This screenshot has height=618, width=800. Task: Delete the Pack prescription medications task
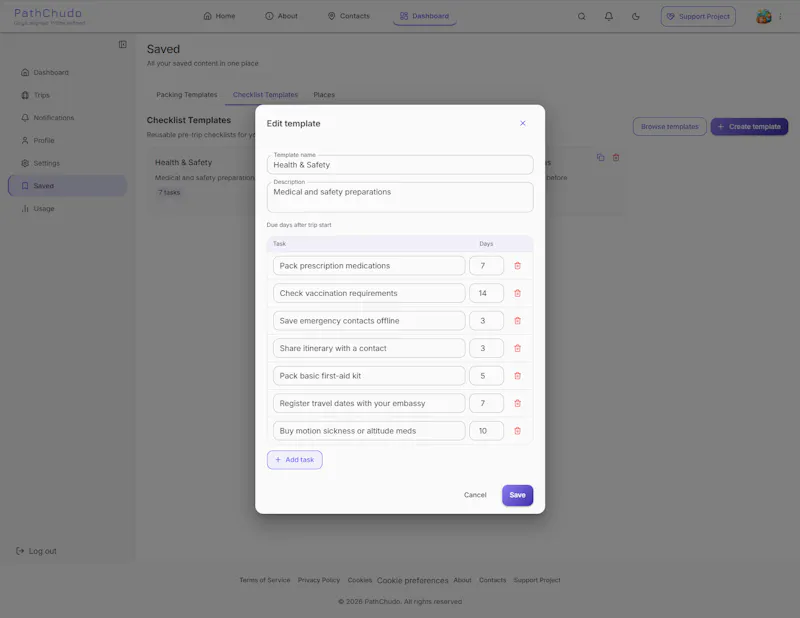pos(517,266)
